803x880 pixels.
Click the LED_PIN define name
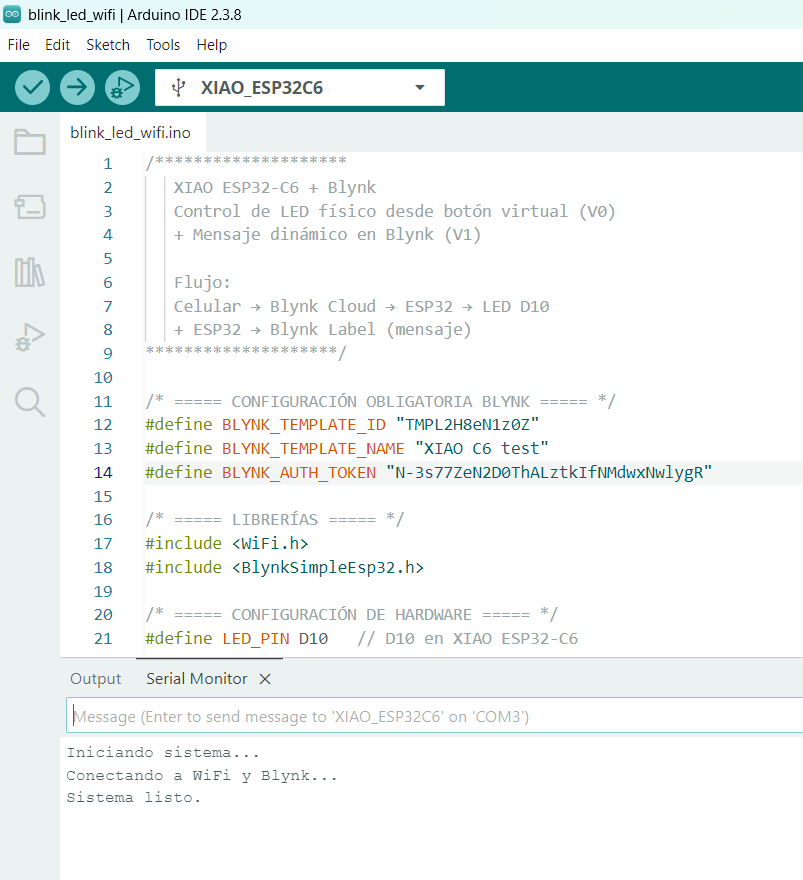click(x=256, y=639)
